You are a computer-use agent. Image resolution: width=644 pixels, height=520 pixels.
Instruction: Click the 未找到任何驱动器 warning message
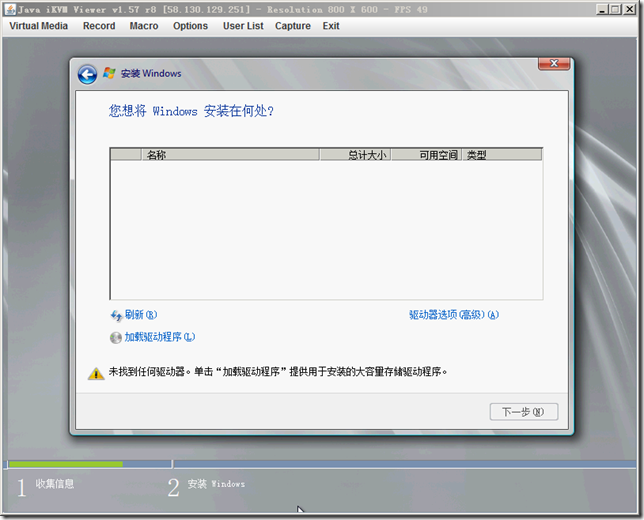point(278,372)
